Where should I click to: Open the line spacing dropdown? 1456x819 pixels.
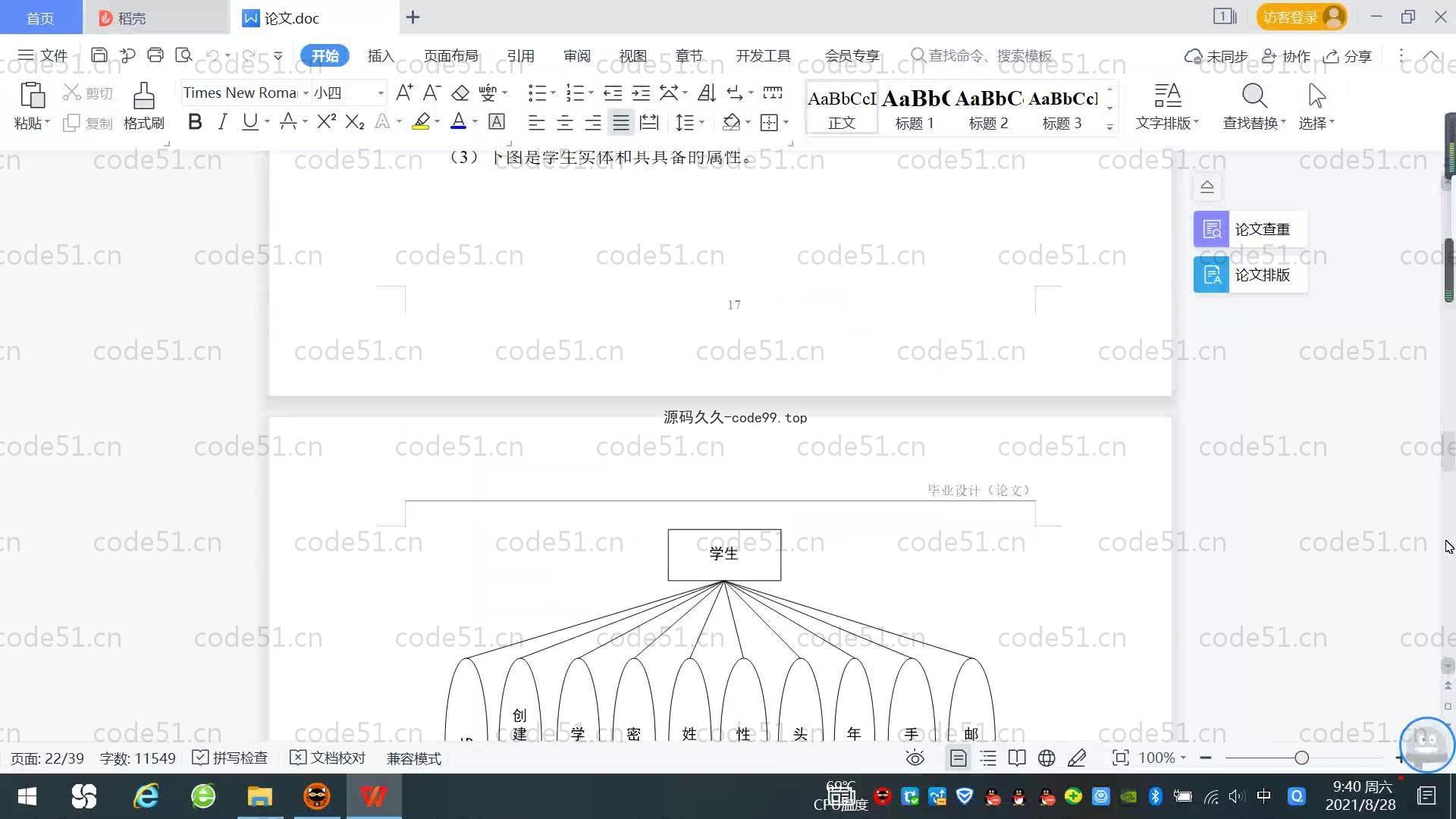tap(701, 122)
